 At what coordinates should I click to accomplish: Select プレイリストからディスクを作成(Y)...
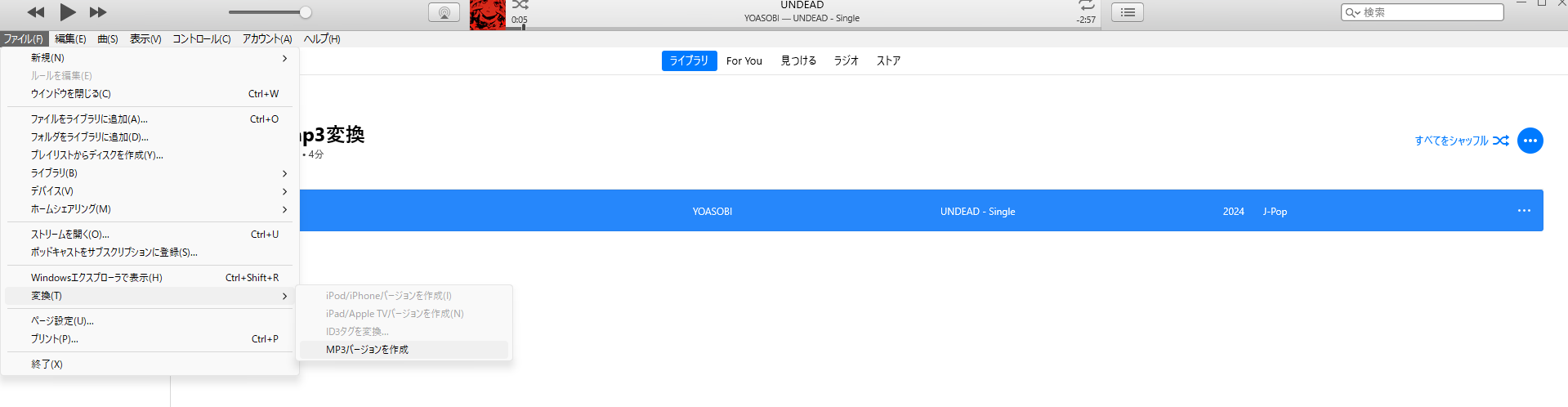(x=151, y=155)
